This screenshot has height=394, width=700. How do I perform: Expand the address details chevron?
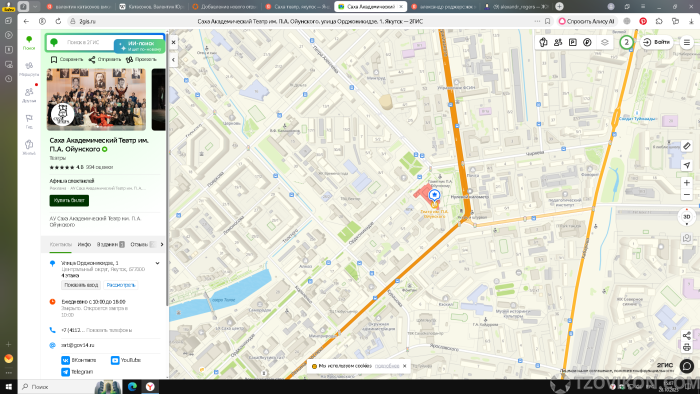(158, 263)
